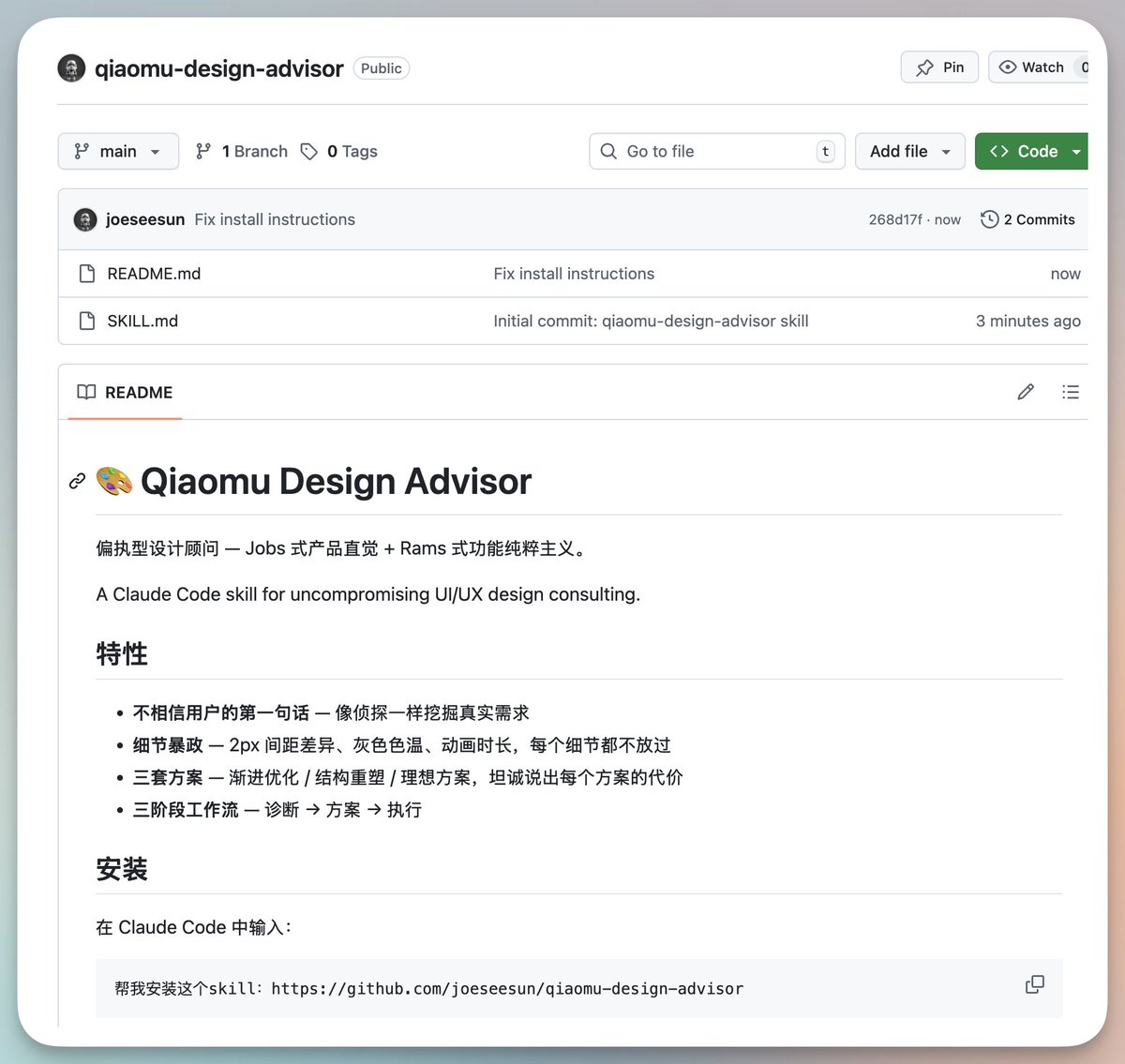Open the latest commit message in the header
Viewport: 1125px width, 1064px height.
click(x=275, y=219)
